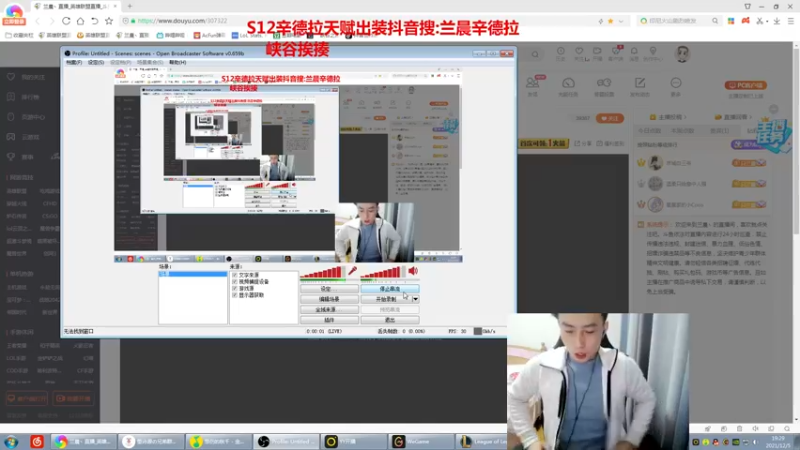This screenshot has width=800, height=450.
Task: Open dropdown arrow beside 开始录制
Action: [x=416, y=299]
